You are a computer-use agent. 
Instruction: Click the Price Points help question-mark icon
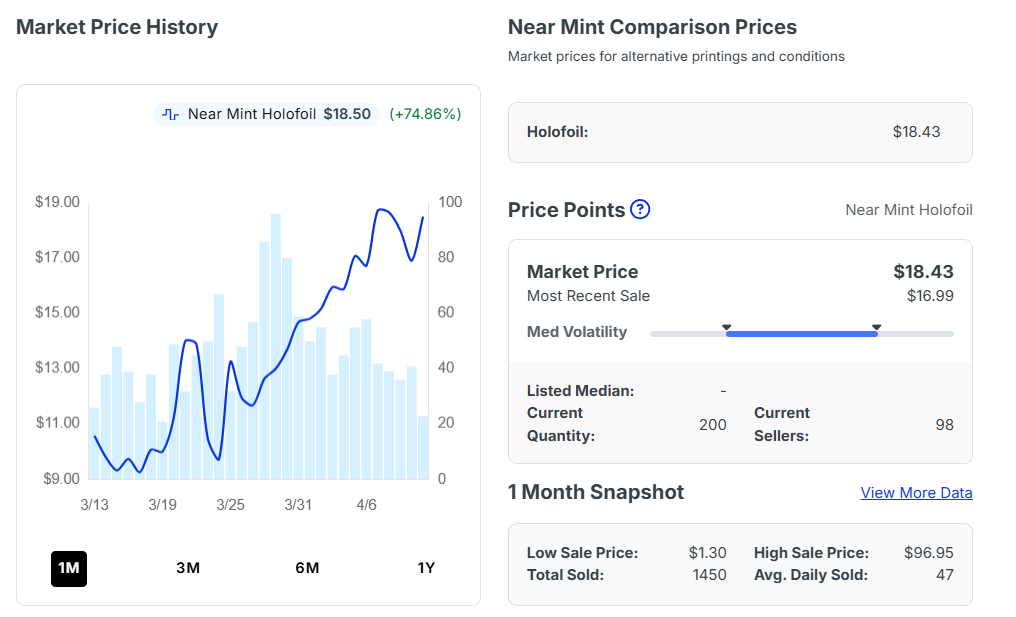pyautogui.click(x=640, y=210)
